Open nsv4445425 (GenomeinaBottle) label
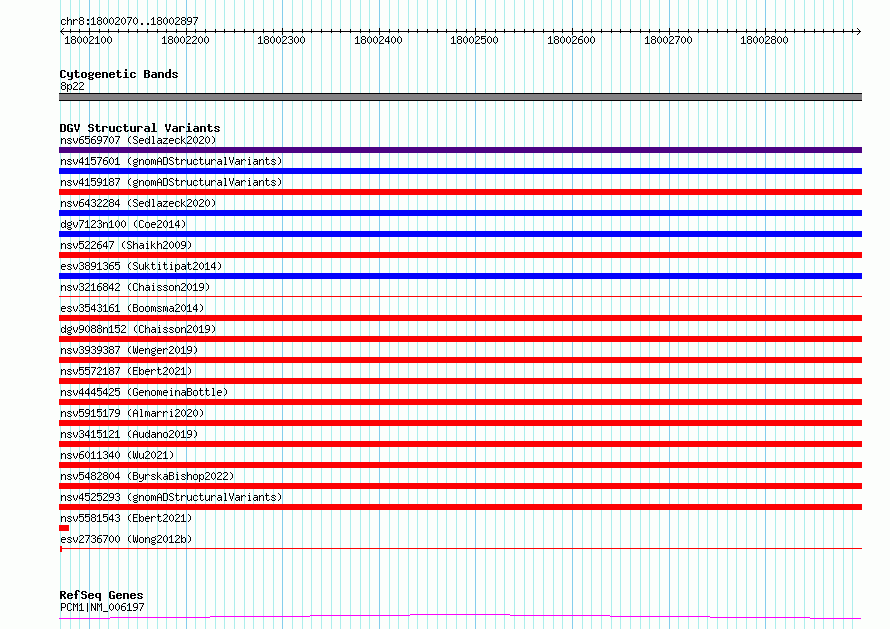This screenshot has height=629, width=890. (144, 392)
